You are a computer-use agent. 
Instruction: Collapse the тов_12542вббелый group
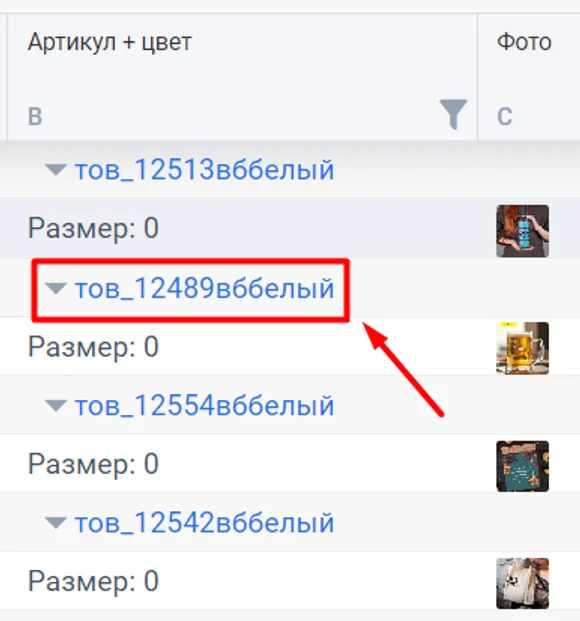coord(56,523)
